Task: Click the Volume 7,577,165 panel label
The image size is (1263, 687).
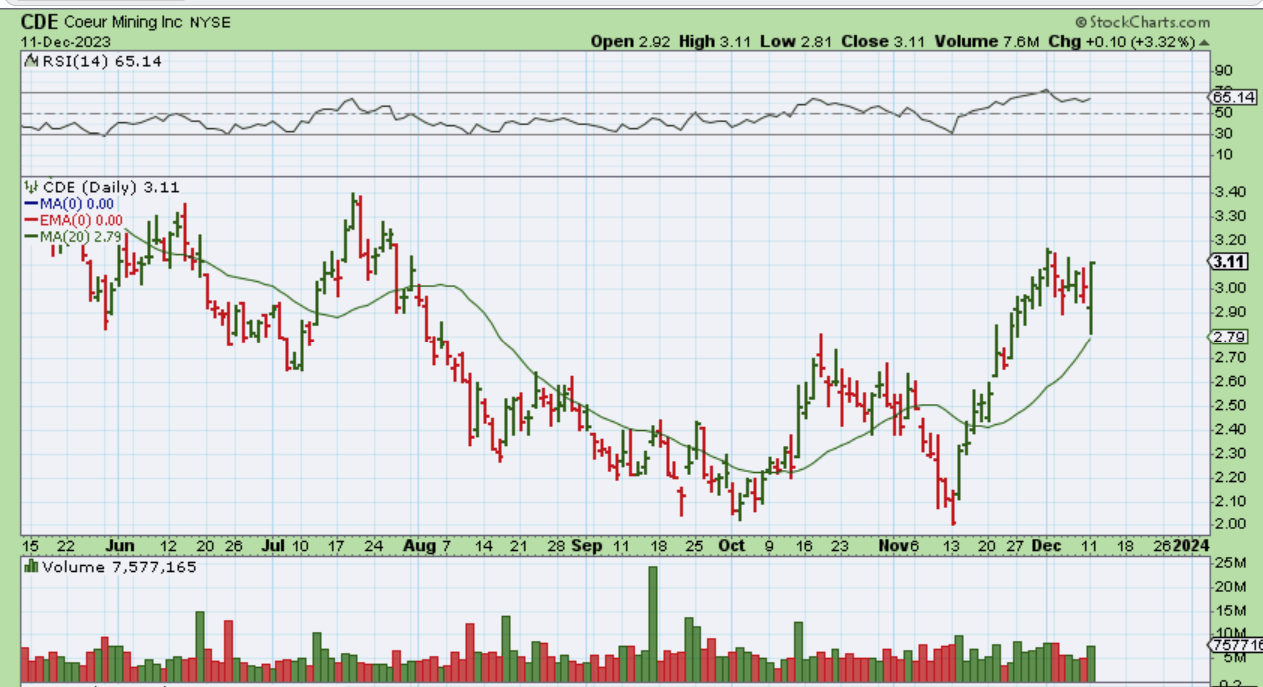Action: [119, 567]
